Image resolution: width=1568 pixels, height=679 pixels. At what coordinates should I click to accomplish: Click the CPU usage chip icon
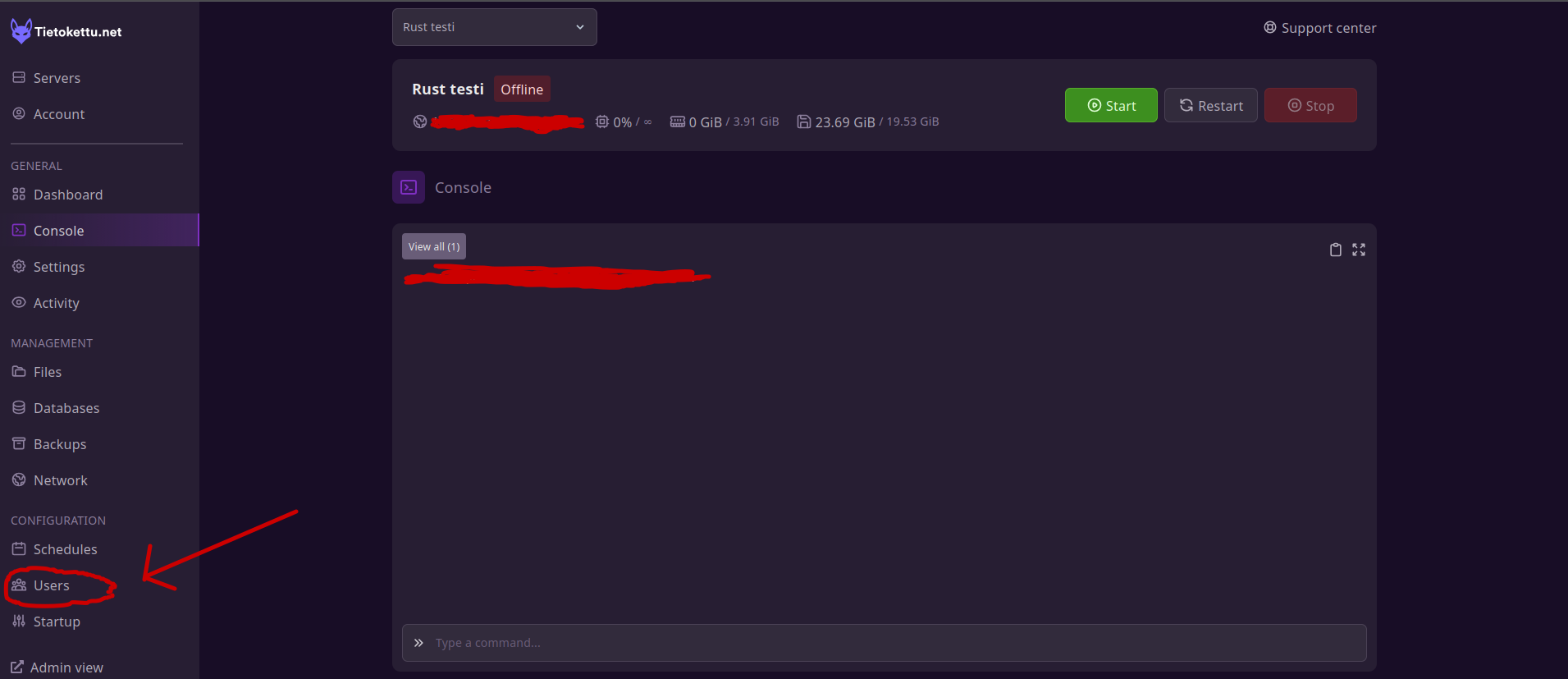[602, 122]
